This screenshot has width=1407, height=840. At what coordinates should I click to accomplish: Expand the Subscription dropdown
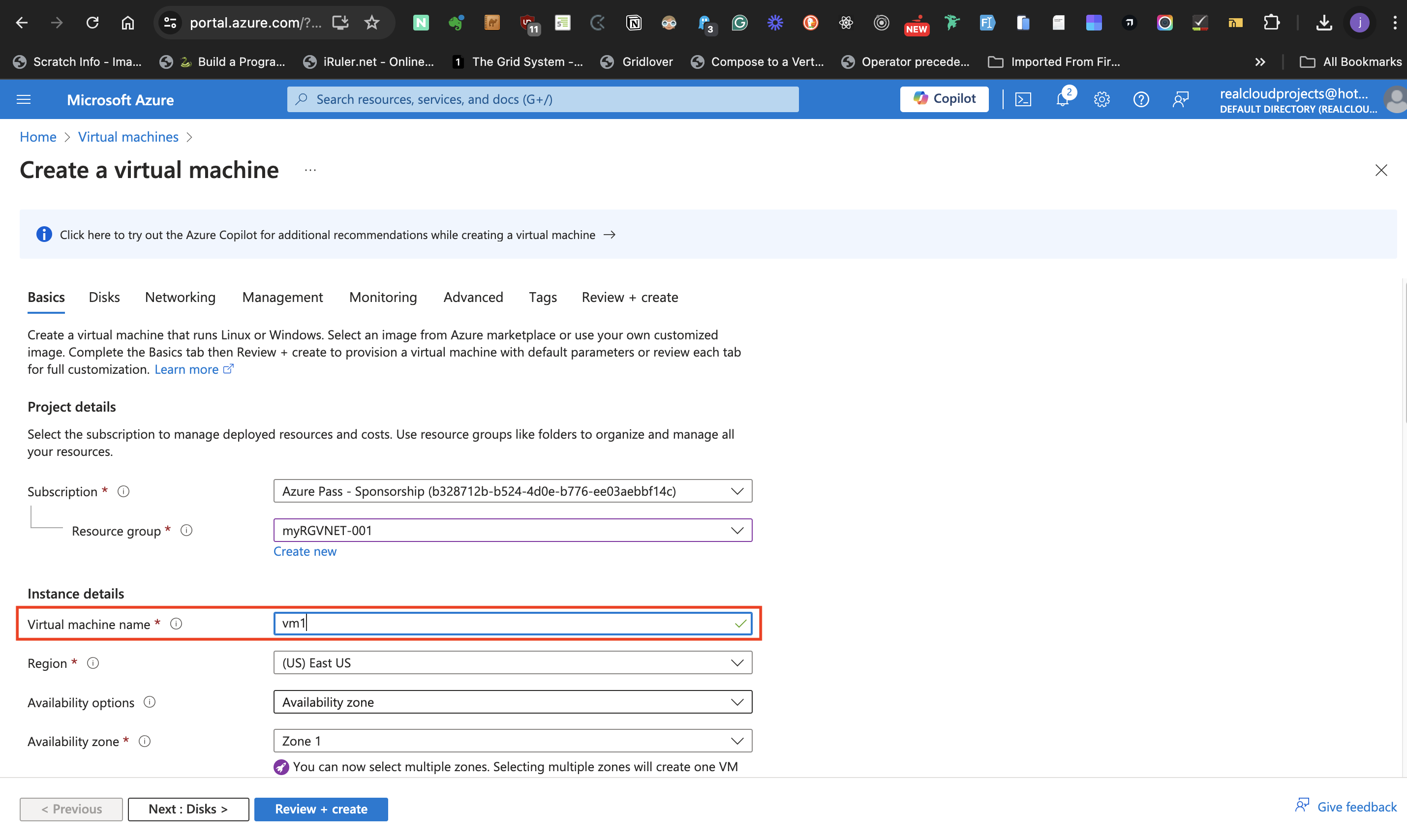click(x=513, y=491)
